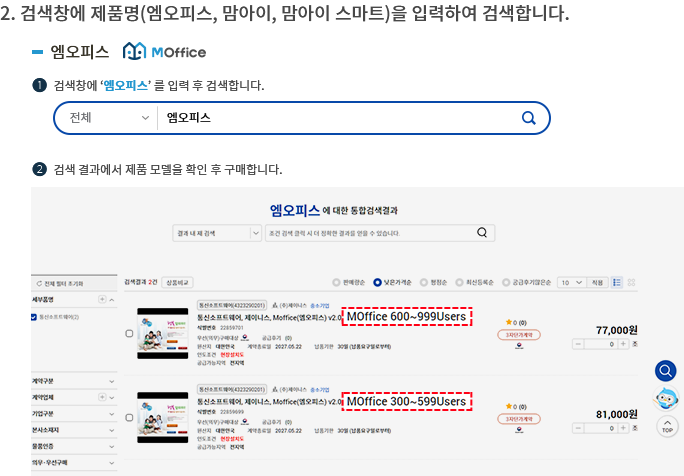
Task: Click the 81,000원 price text
Action: coord(616,414)
